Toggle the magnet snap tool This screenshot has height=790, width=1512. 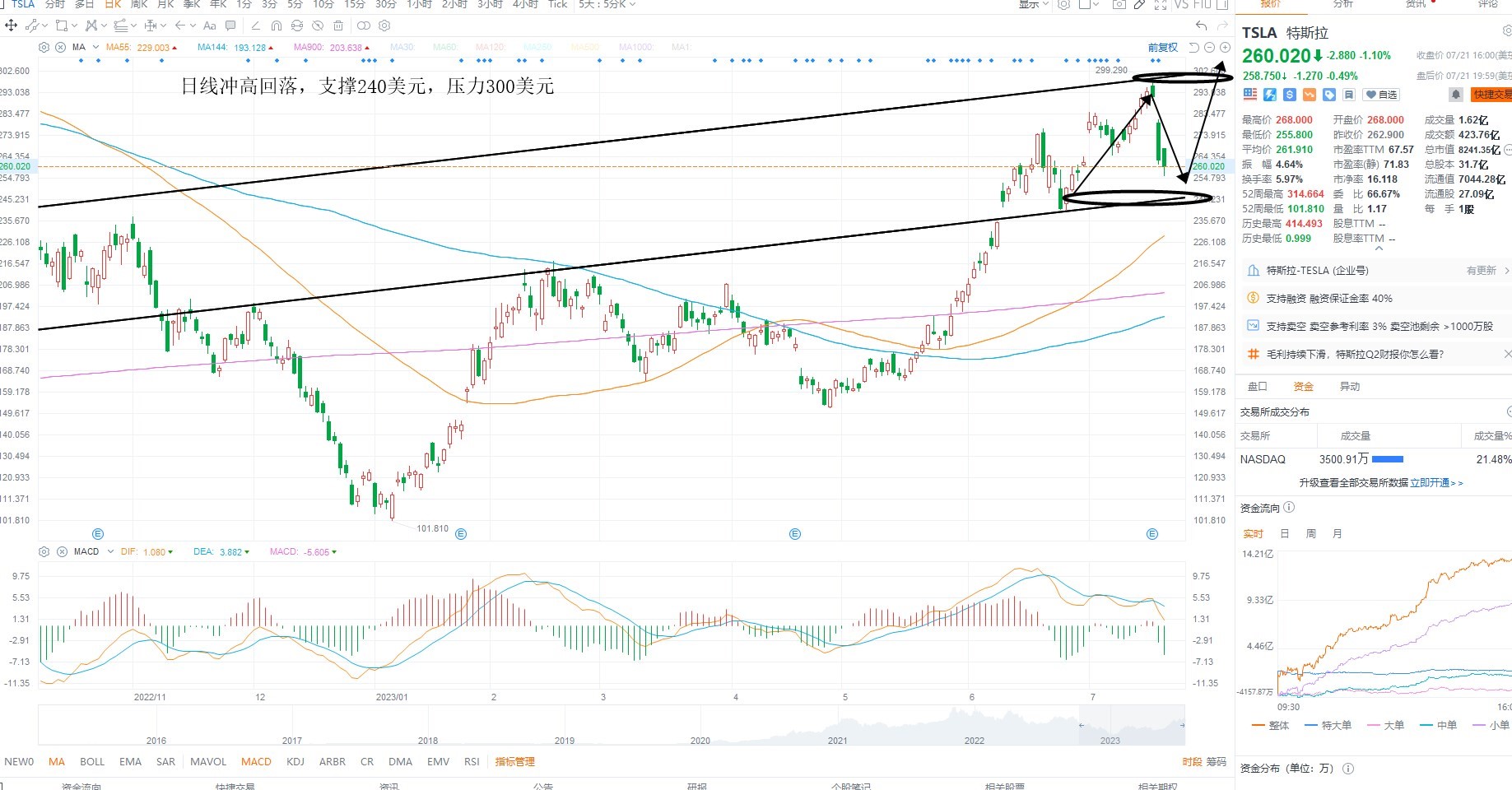tap(277, 26)
